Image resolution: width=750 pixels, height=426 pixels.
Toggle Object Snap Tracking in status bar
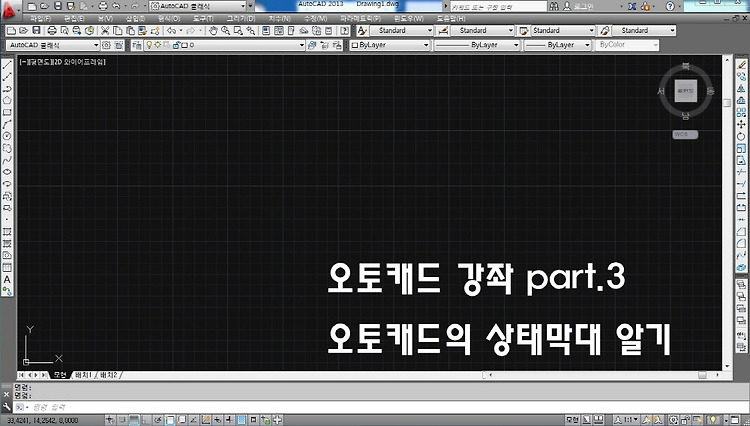pos(194,420)
